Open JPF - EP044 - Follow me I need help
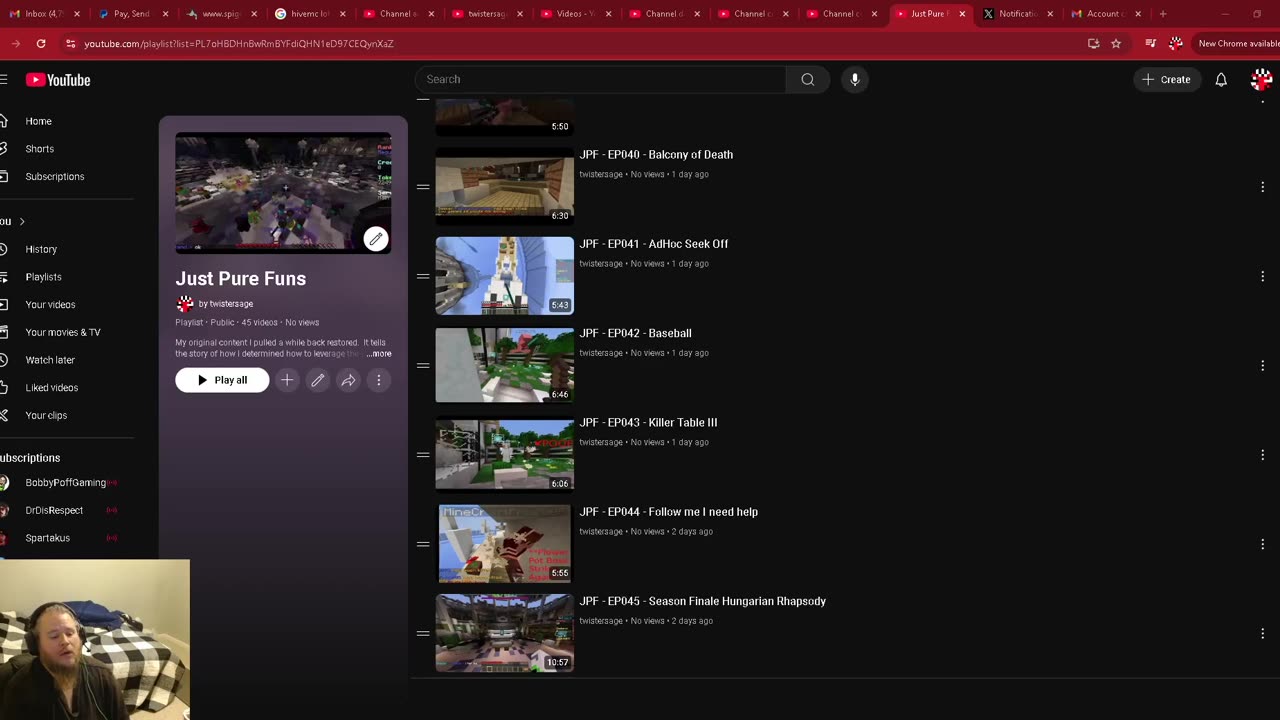Viewport: 1280px width, 720px height. click(x=668, y=512)
